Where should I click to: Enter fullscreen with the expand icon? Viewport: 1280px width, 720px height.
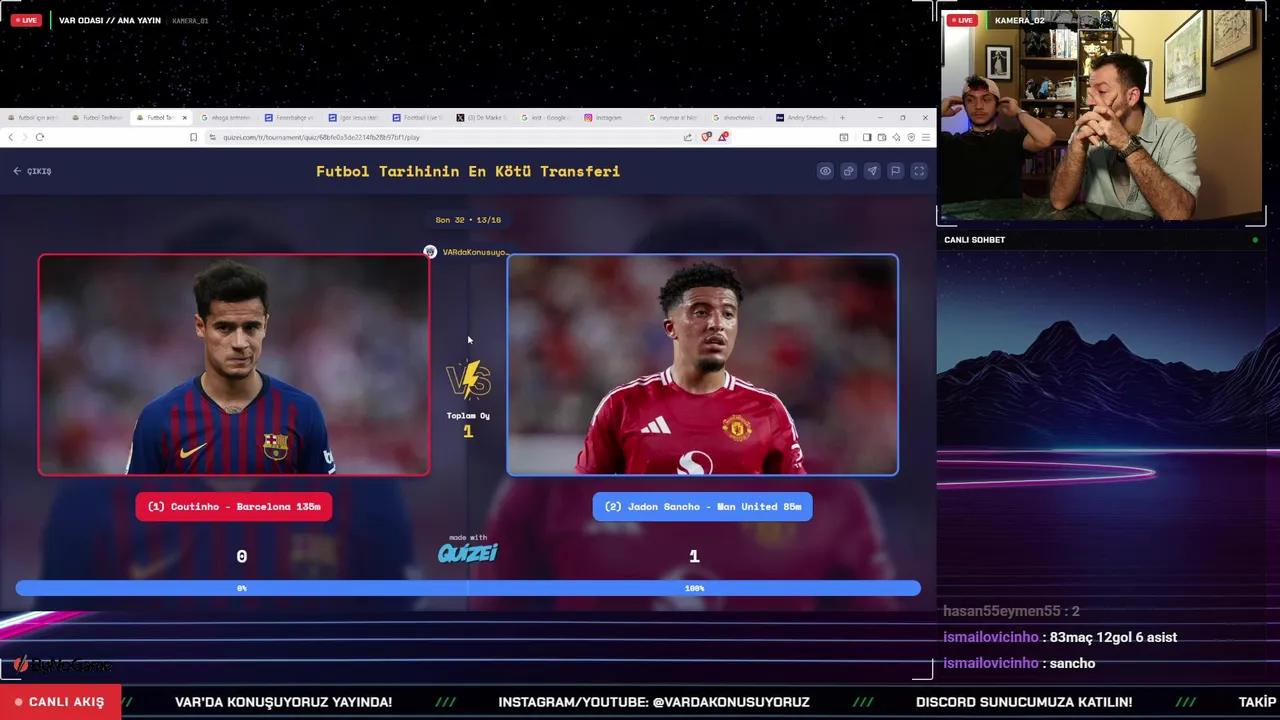(919, 171)
